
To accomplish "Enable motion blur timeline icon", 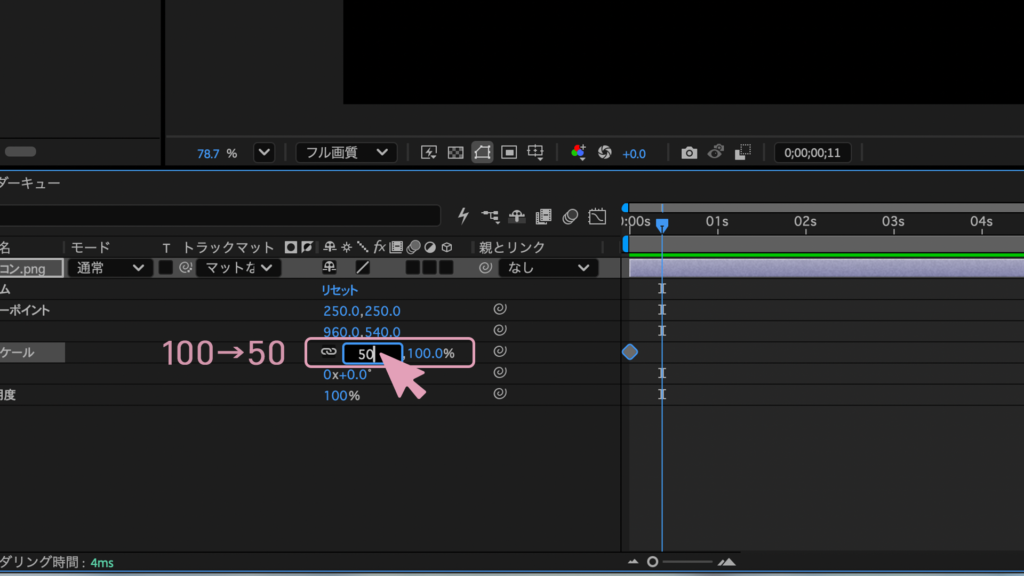I will click(570, 216).
